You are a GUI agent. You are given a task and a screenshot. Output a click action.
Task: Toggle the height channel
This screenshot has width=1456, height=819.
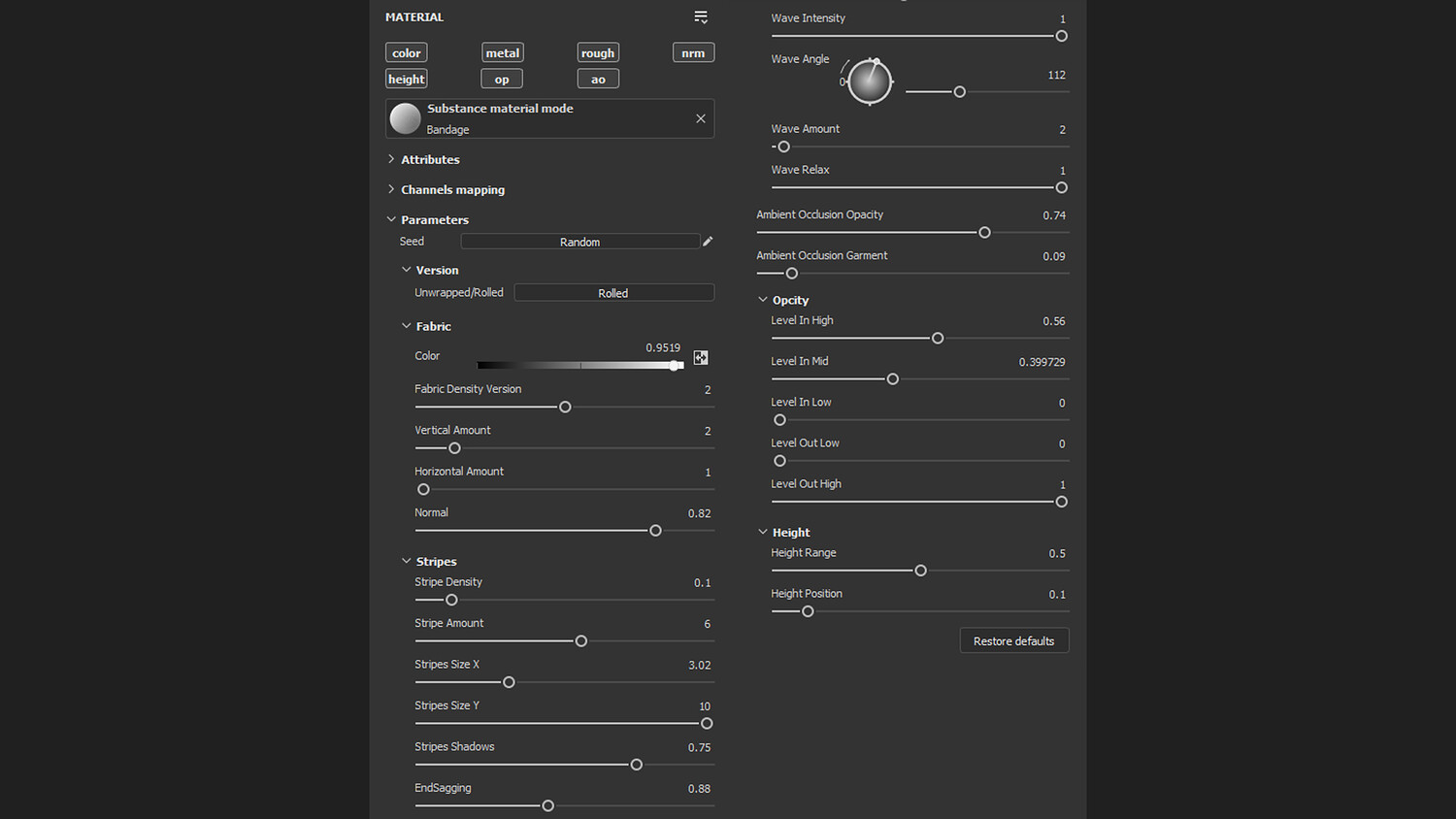pyautogui.click(x=406, y=80)
